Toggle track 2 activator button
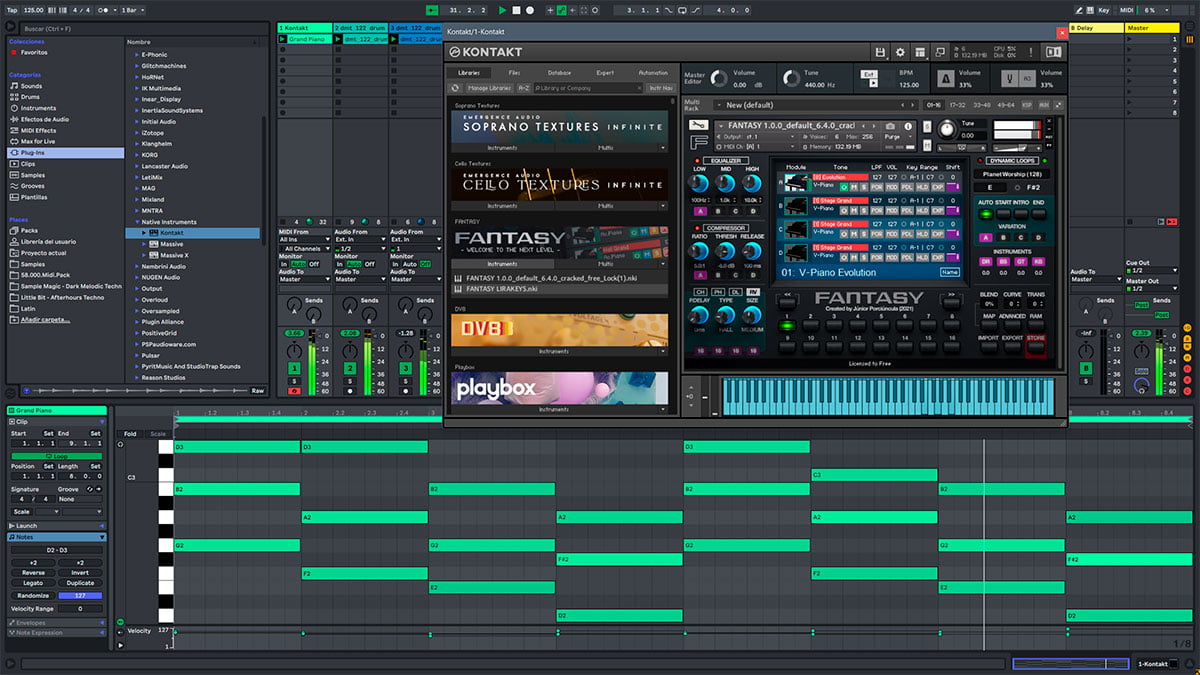This screenshot has height=675, width=1200. [x=350, y=368]
